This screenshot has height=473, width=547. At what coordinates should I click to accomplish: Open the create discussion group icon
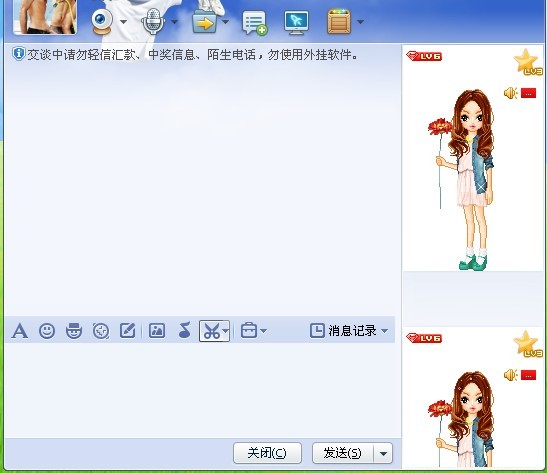click(x=255, y=23)
